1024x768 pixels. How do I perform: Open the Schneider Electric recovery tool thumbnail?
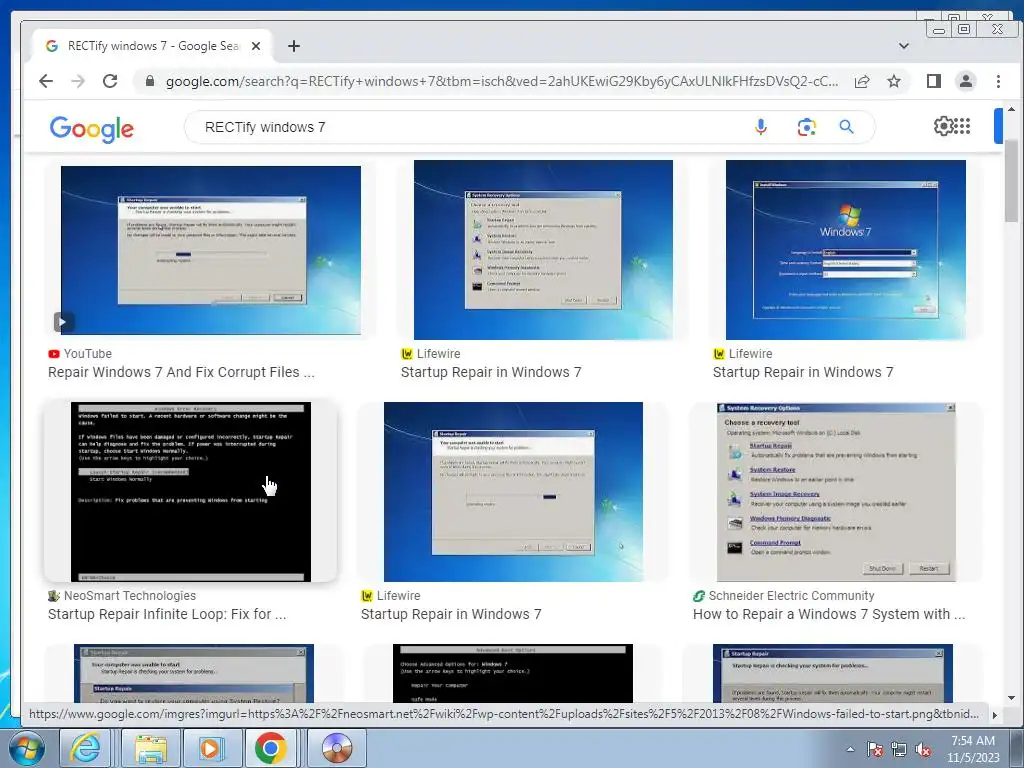click(x=836, y=492)
